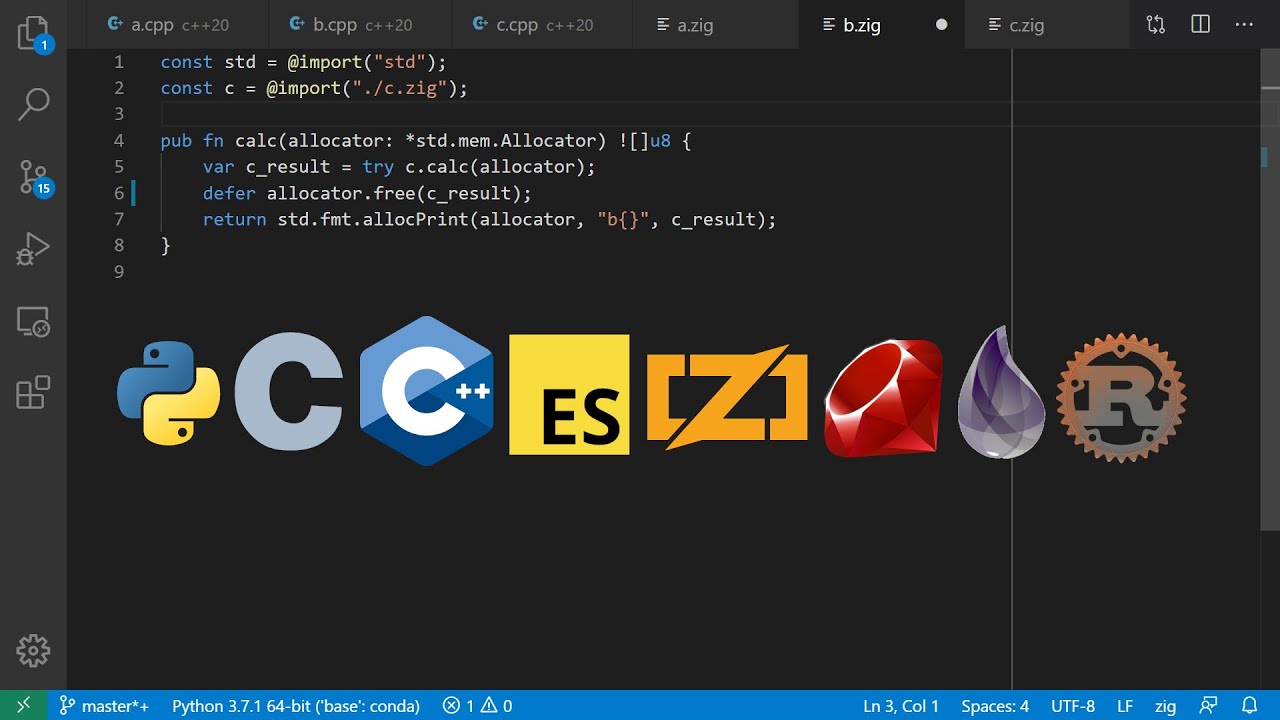Switch to the c.cpp tab
The image size is (1280, 720).
tap(542, 25)
